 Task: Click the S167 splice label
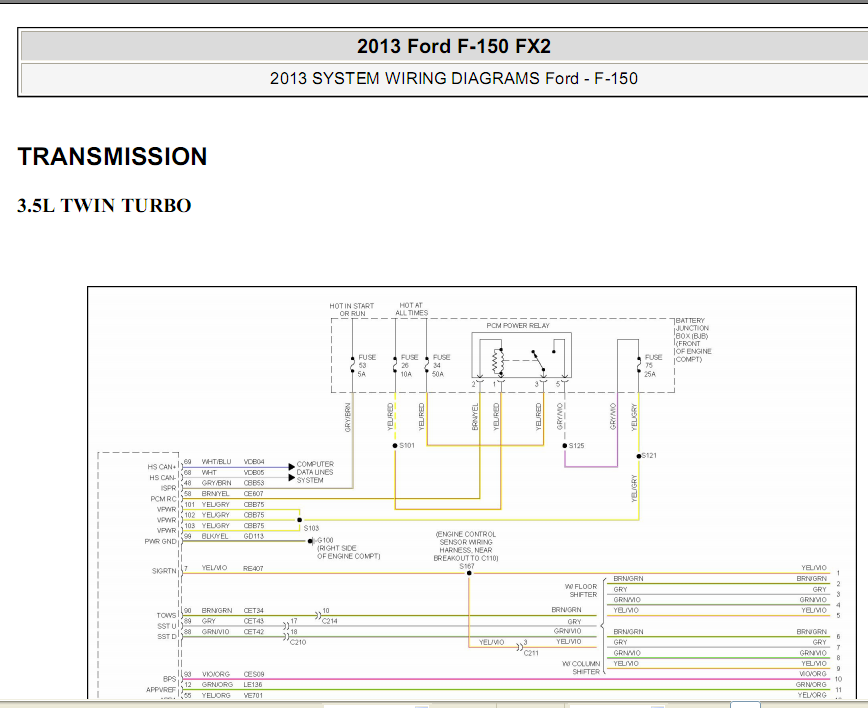pyautogui.click(x=467, y=566)
